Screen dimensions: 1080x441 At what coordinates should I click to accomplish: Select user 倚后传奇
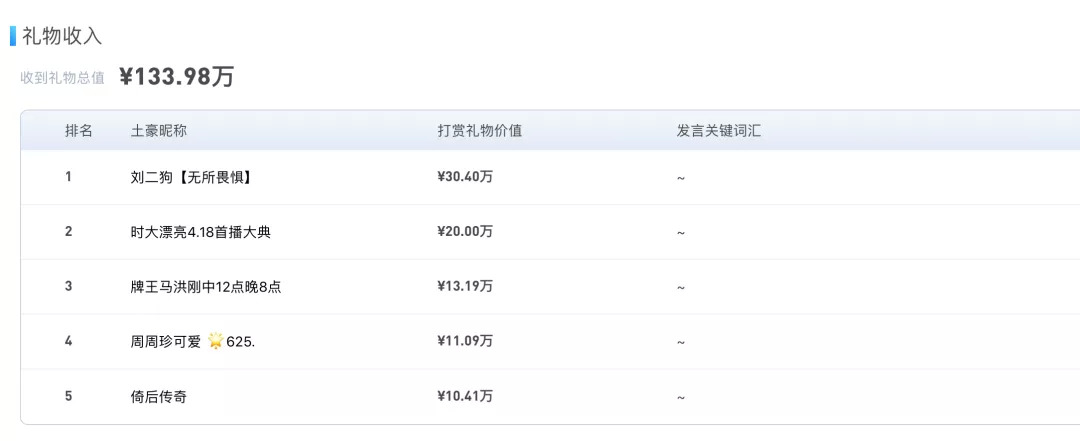pyautogui.click(x=158, y=397)
